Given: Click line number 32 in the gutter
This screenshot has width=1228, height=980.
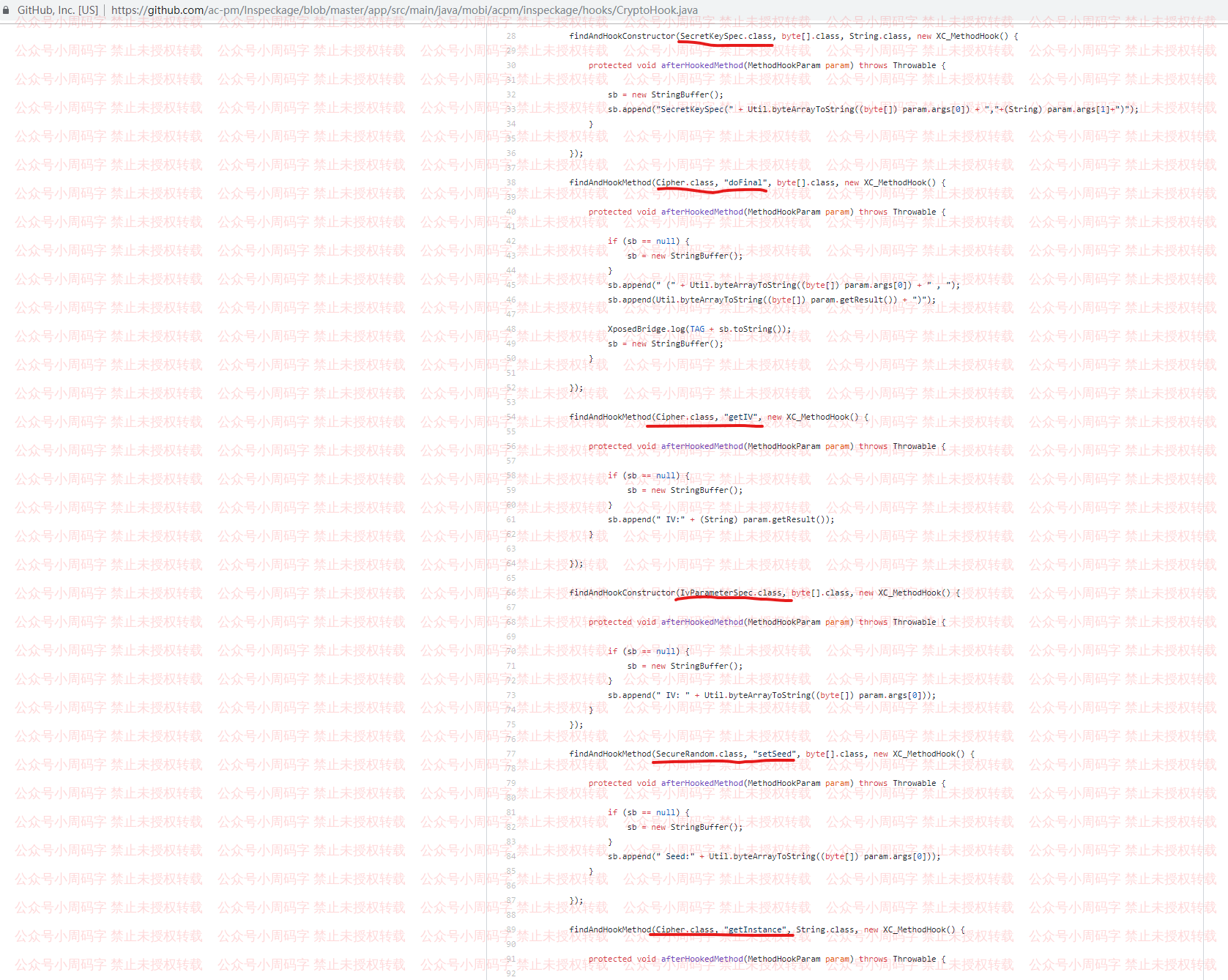Looking at the screenshot, I should point(511,94).
